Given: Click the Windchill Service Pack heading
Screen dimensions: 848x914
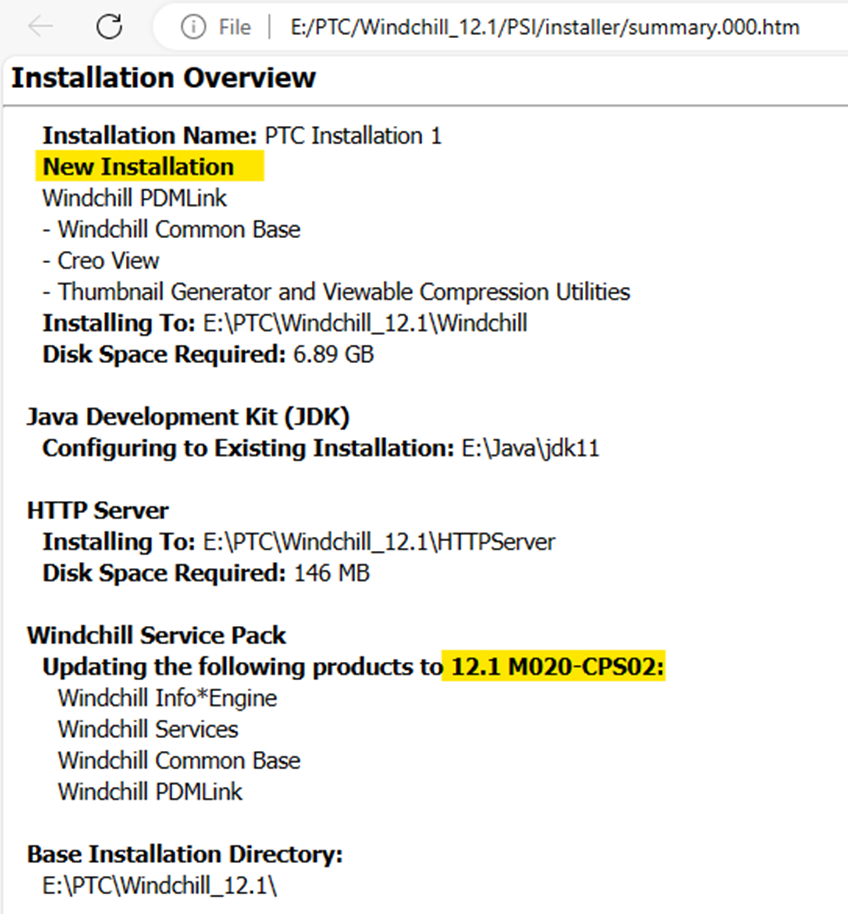Looking at the screenshot, I should 156,635.
